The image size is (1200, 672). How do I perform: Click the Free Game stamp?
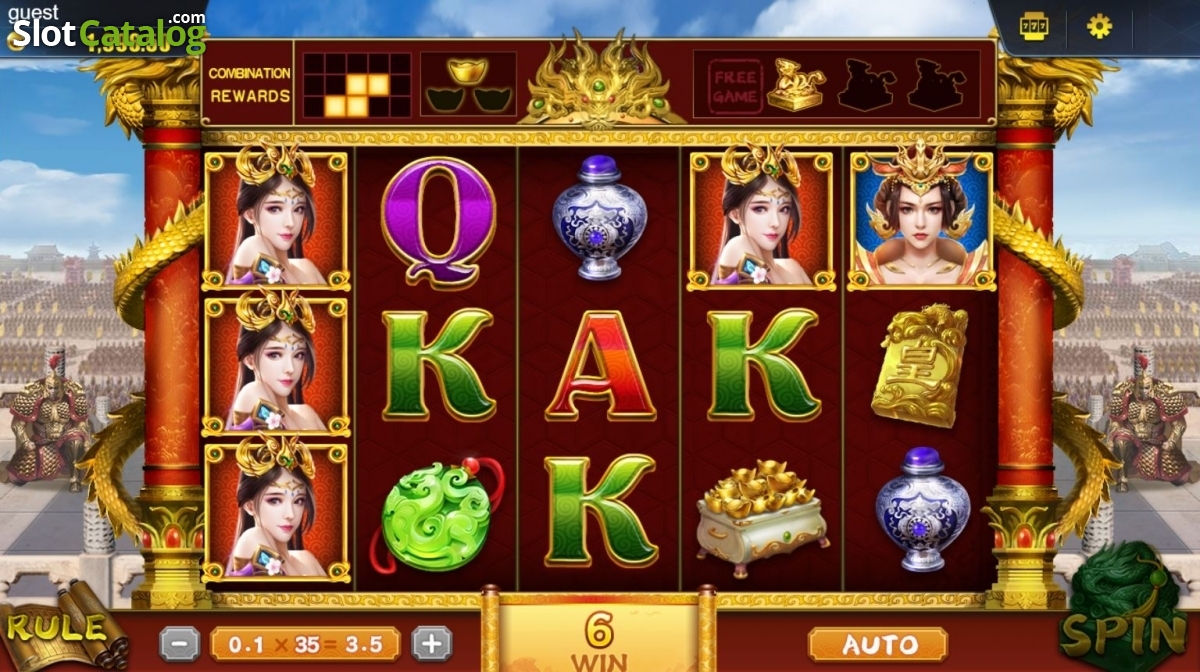tap(736, 86)
